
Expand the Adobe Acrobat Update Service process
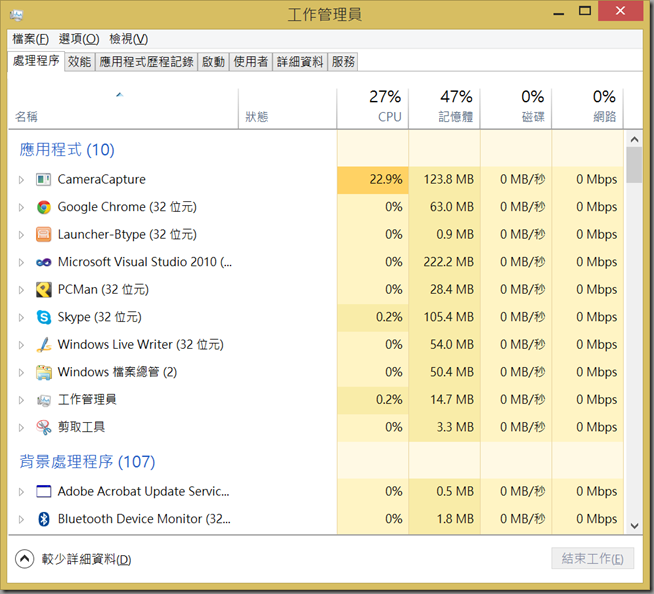pyautogui.click(x=21, y=492)
